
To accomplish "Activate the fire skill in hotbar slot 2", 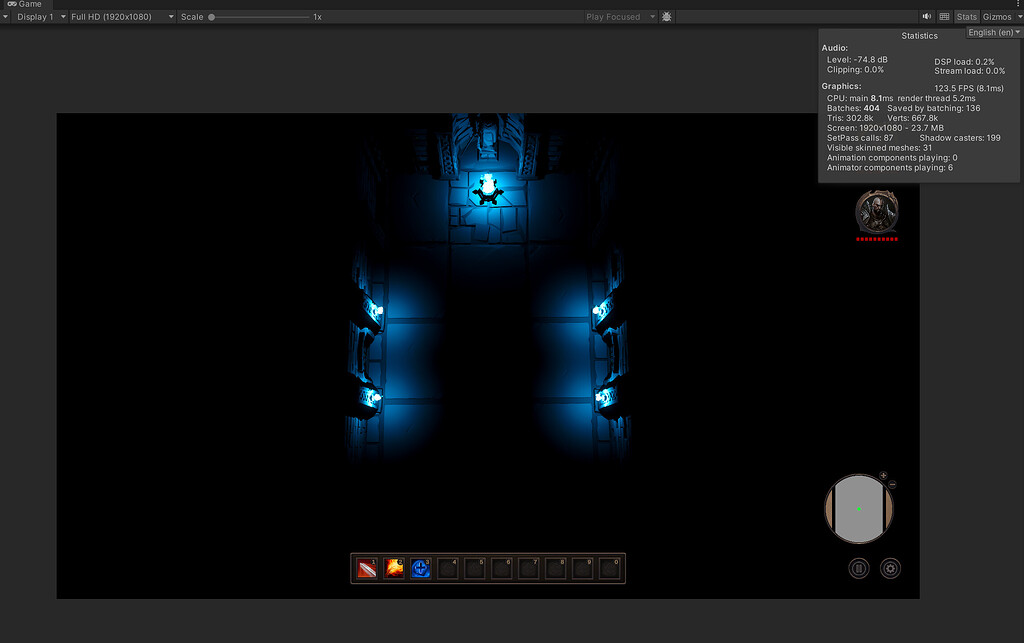I will coord(393,568).
